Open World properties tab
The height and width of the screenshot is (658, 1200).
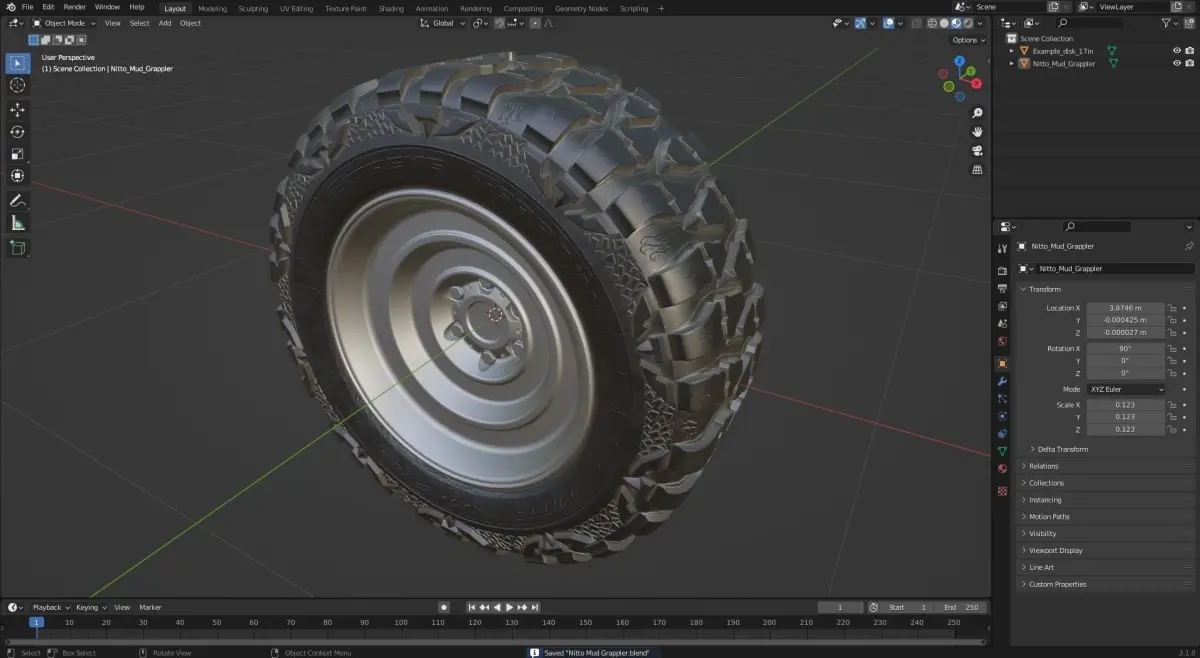[x=1002, y=342]
